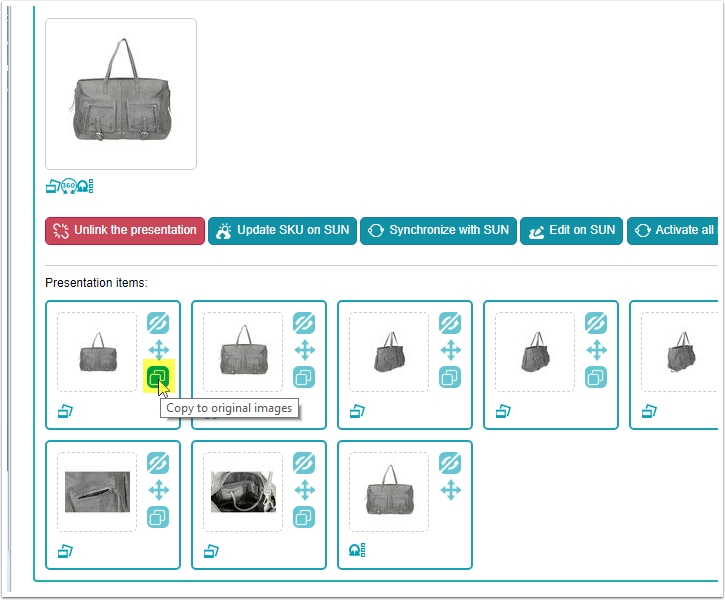Select move handle on fourth presentation item
The height and width of the screenshot is (600, 725).
click(597, 350)
